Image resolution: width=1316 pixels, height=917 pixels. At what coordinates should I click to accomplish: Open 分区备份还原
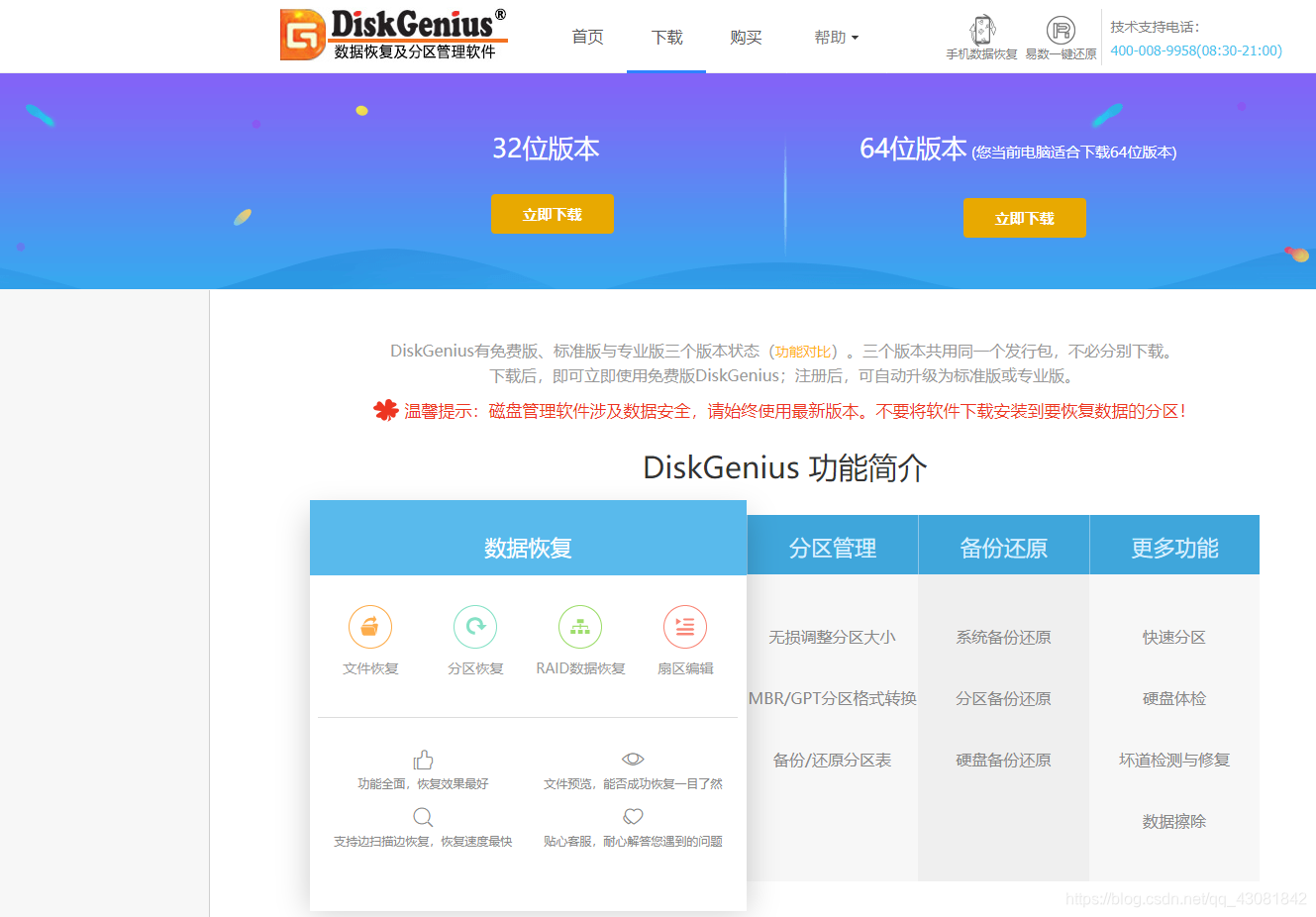(x=1003, y=698)
